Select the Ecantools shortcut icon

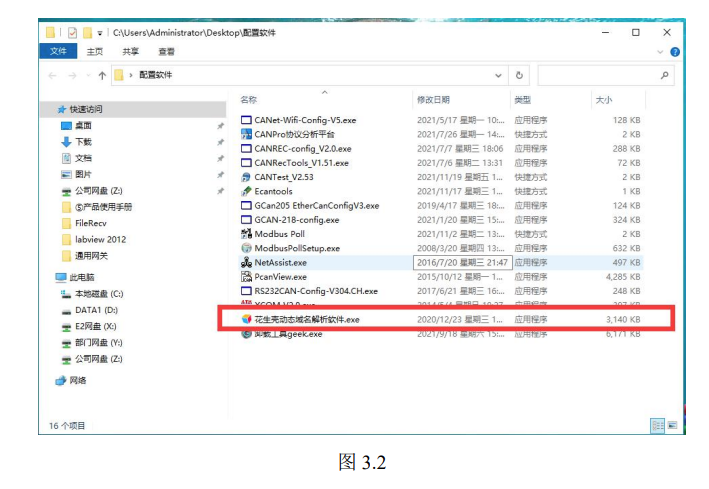click(246, 191)
